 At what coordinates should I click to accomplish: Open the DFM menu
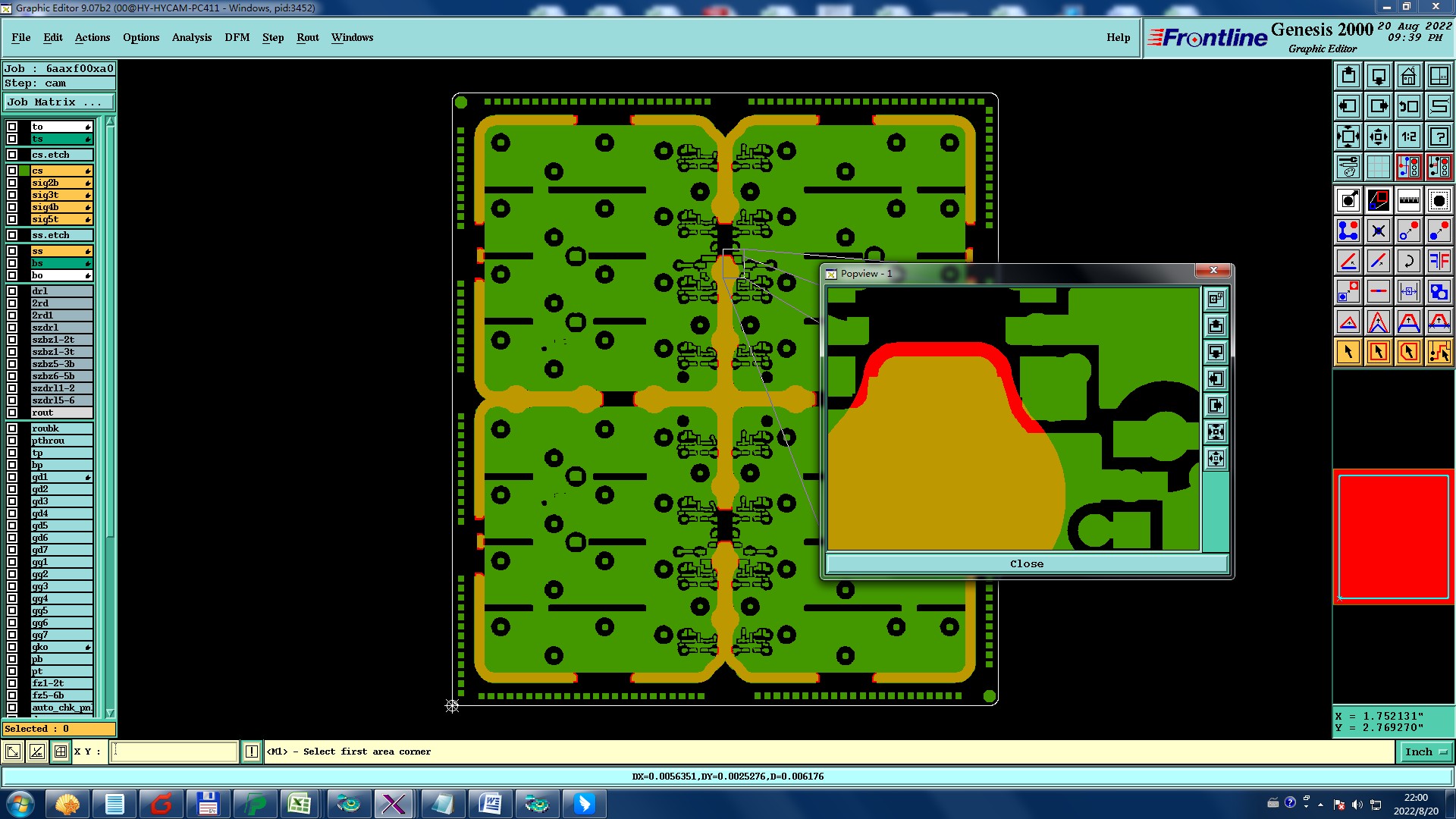click(x=237, y=37)
